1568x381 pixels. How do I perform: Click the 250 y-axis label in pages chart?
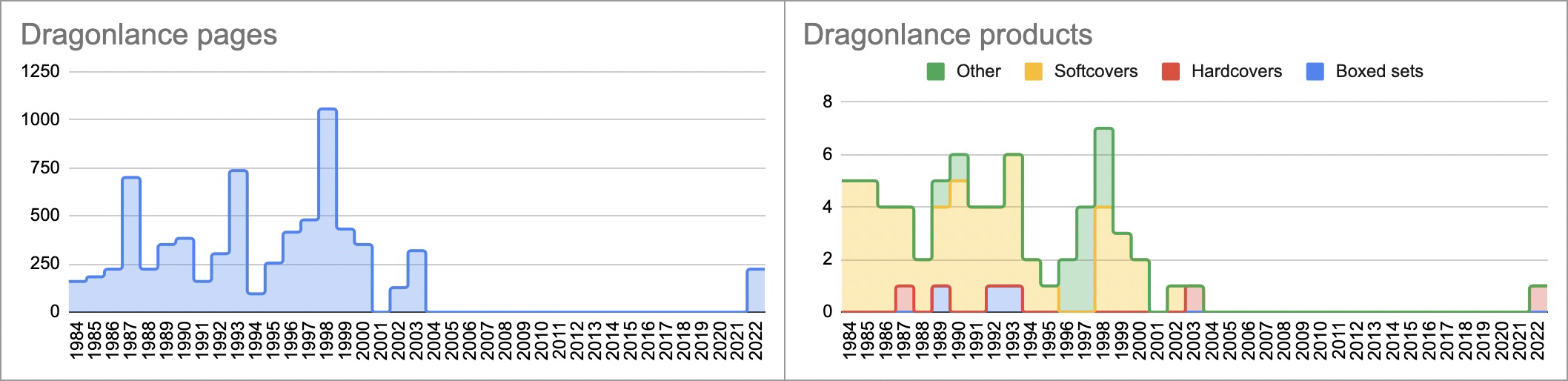[x=45, y=263]
